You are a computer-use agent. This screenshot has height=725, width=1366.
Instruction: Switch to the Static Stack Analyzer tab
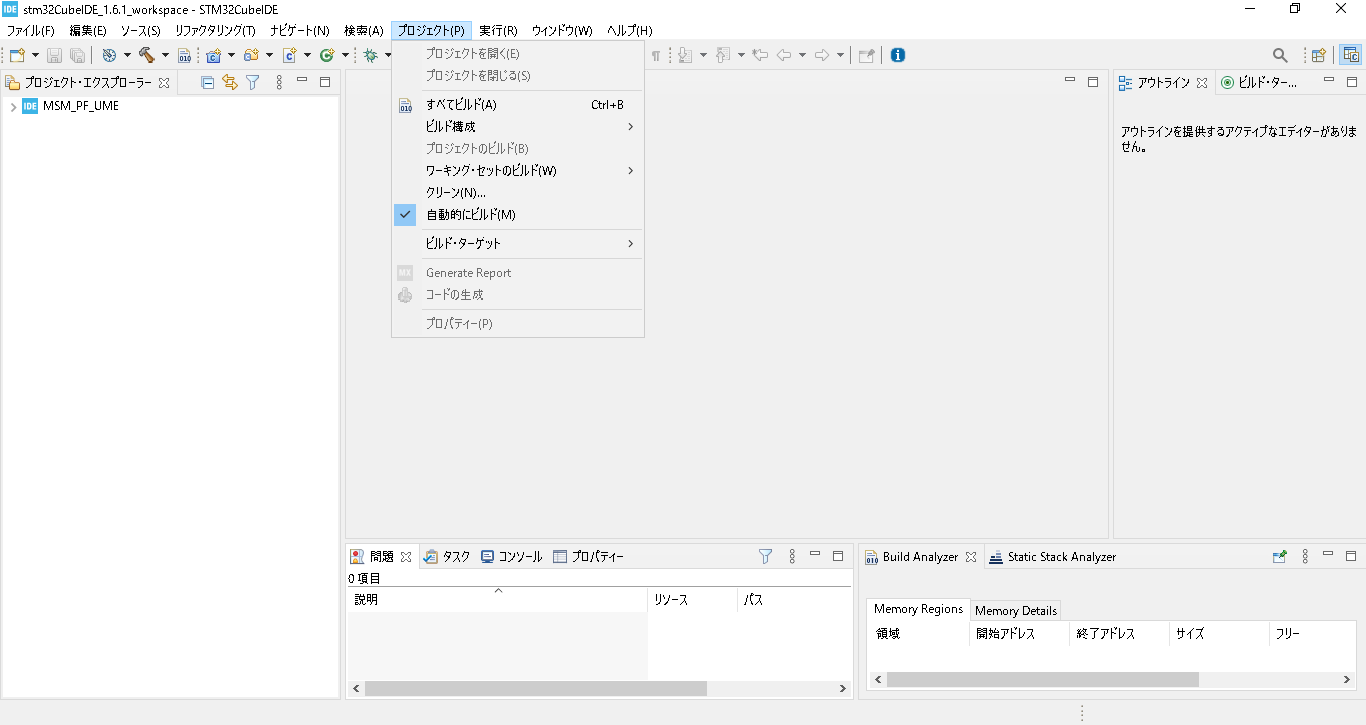[1053, 557]
